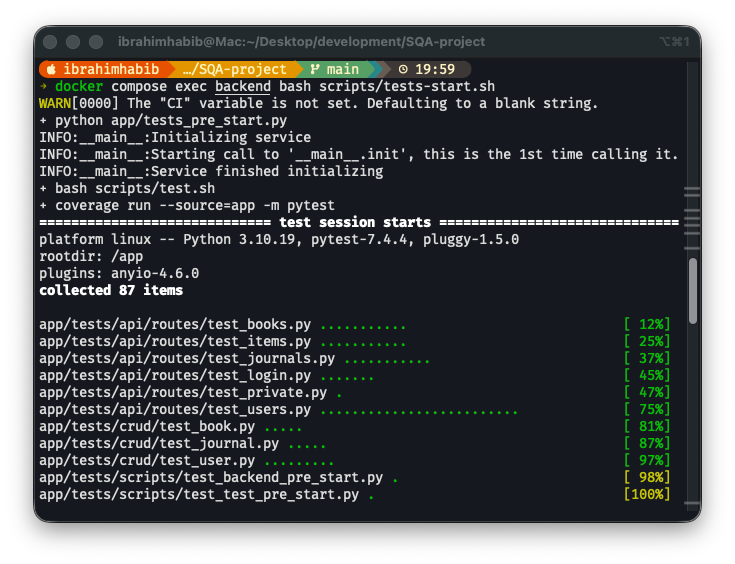
Task: Click the Apple logo icon in the prompt
Action: [51, 69]
